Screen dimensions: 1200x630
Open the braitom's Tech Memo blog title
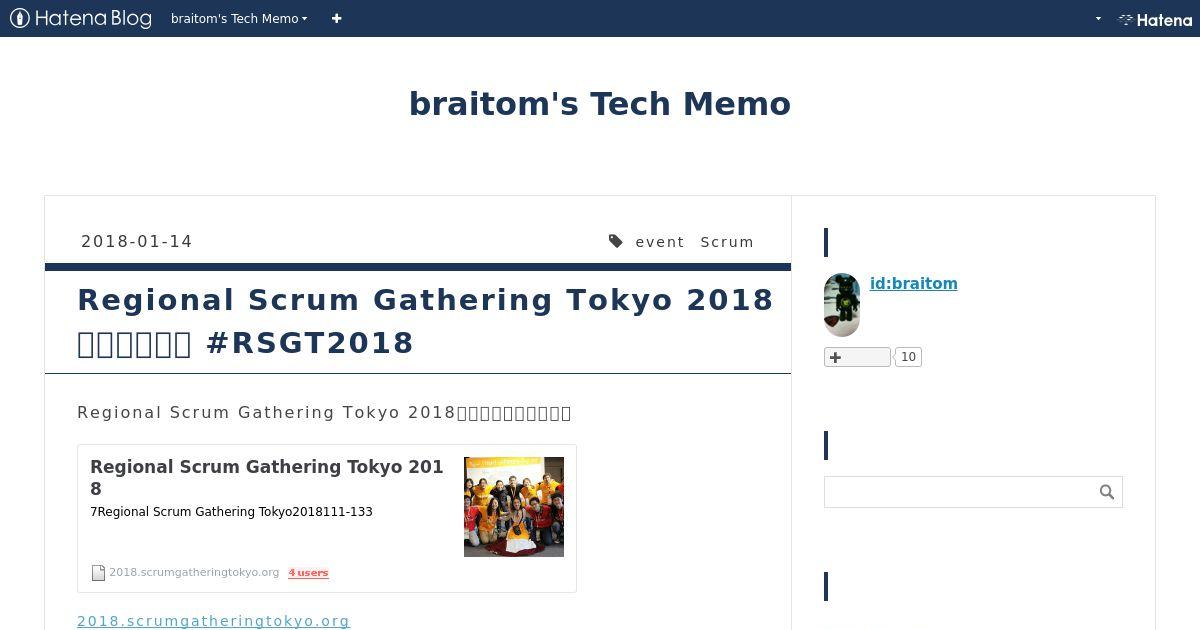click(600, 103)
